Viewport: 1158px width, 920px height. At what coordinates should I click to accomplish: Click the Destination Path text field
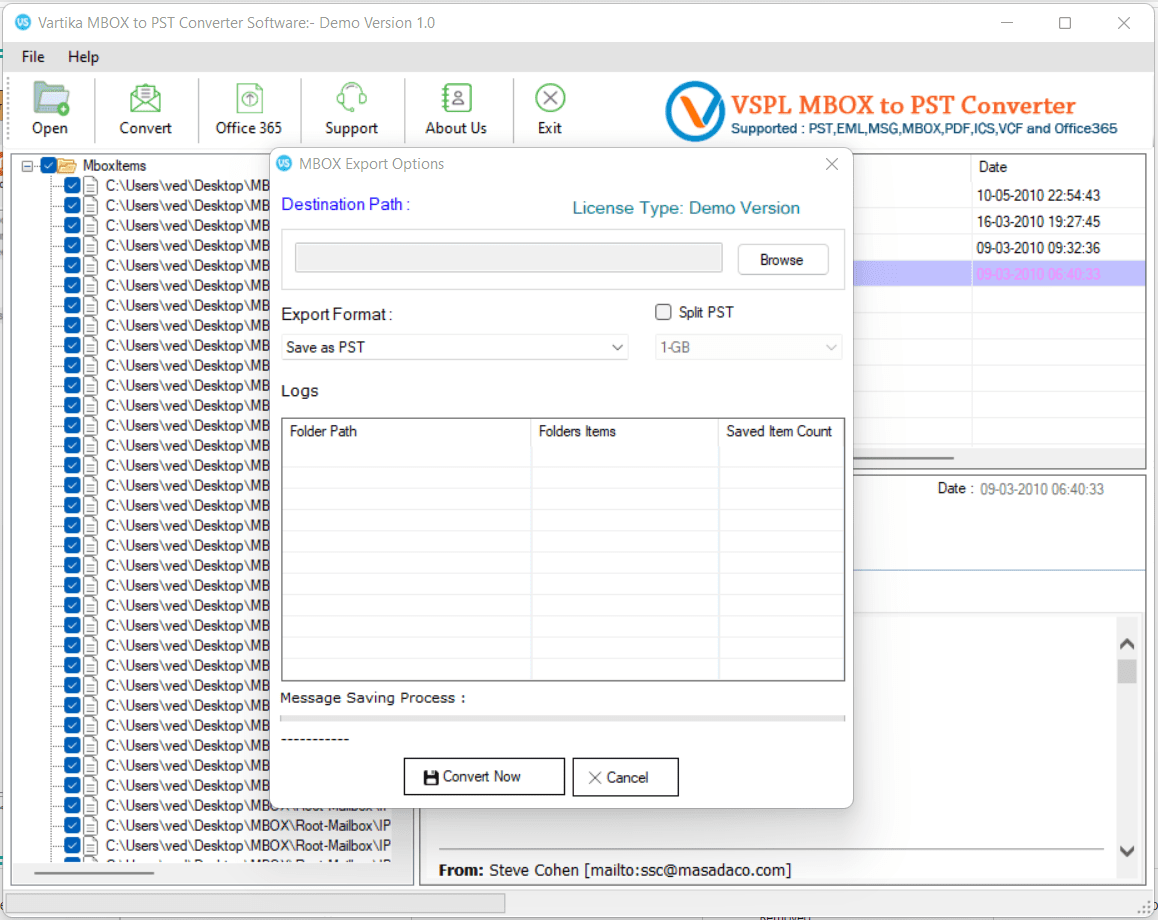coord(508,258)
